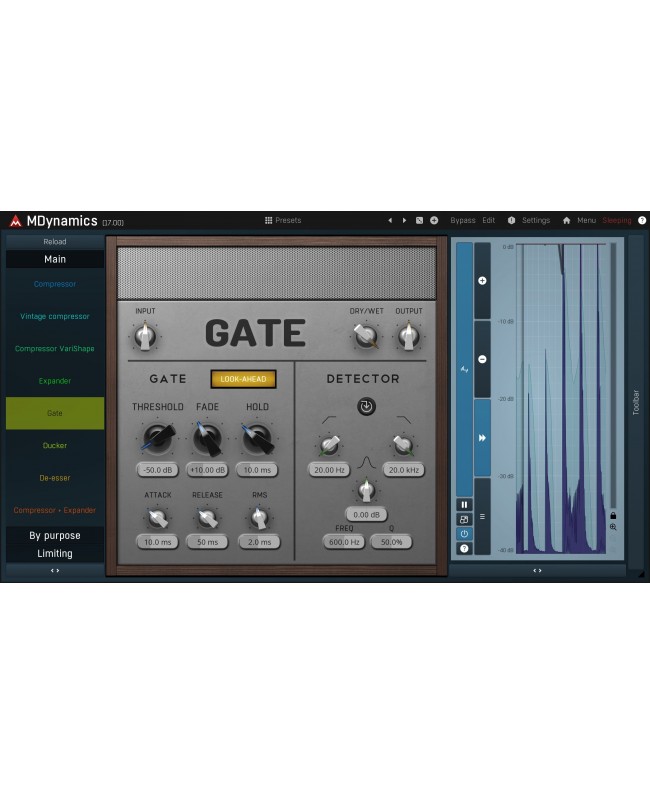This screenshot has height=794, width=650.
Task: Open the meter help question icon
Action: [464, 548]
